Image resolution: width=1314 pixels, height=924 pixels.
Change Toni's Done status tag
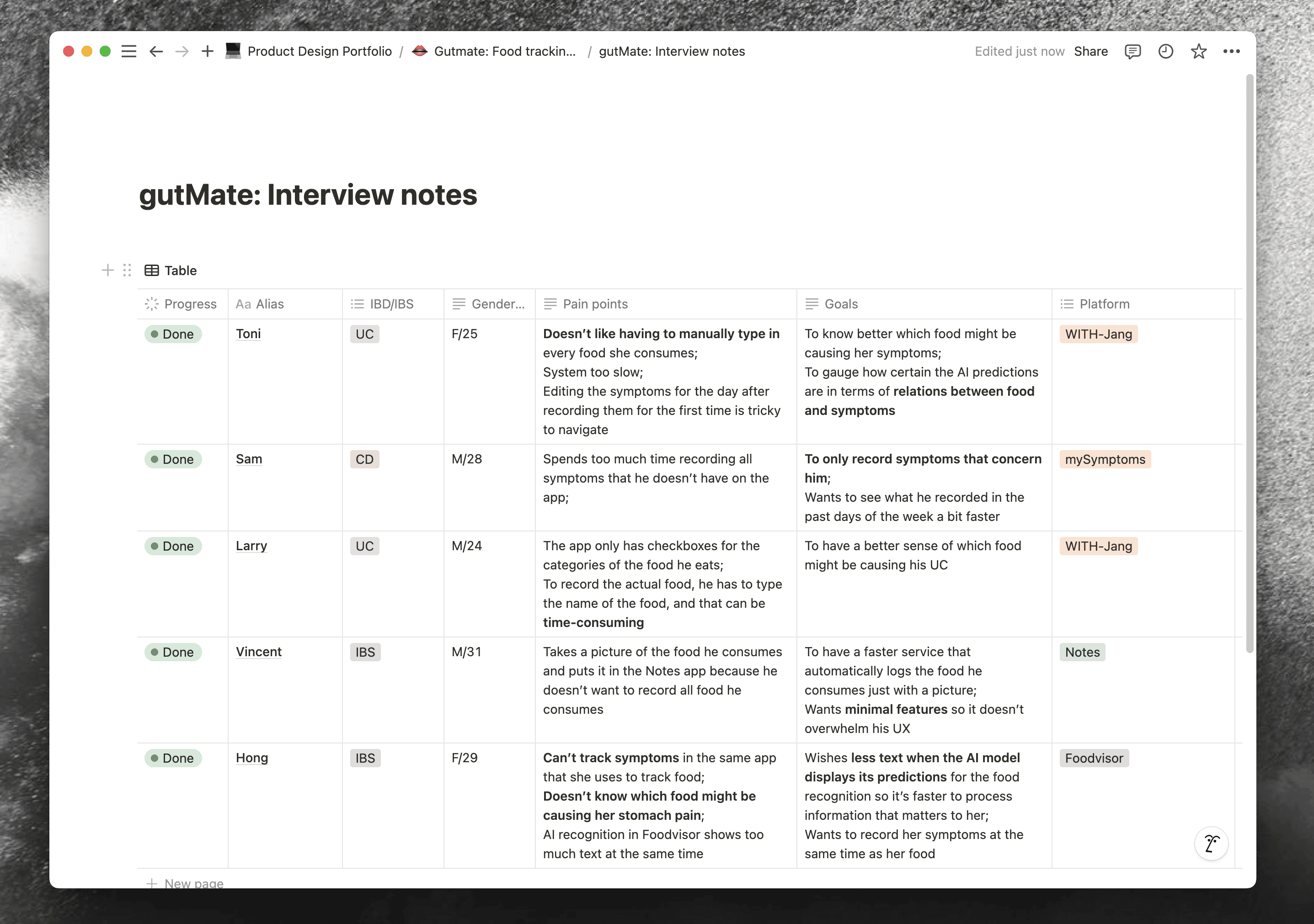tap(173, 334)
